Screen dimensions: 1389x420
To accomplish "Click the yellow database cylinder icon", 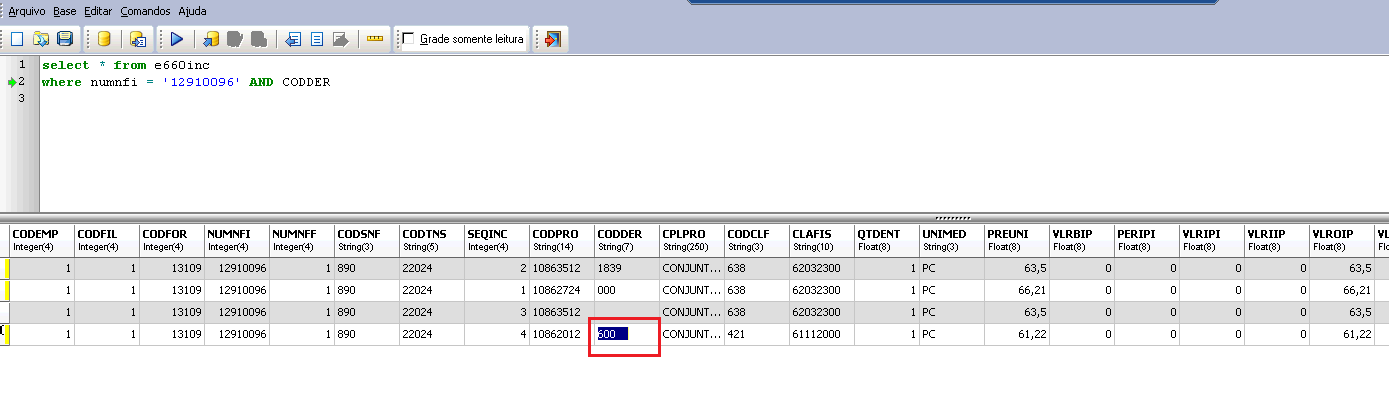I will tap(103, 40).
